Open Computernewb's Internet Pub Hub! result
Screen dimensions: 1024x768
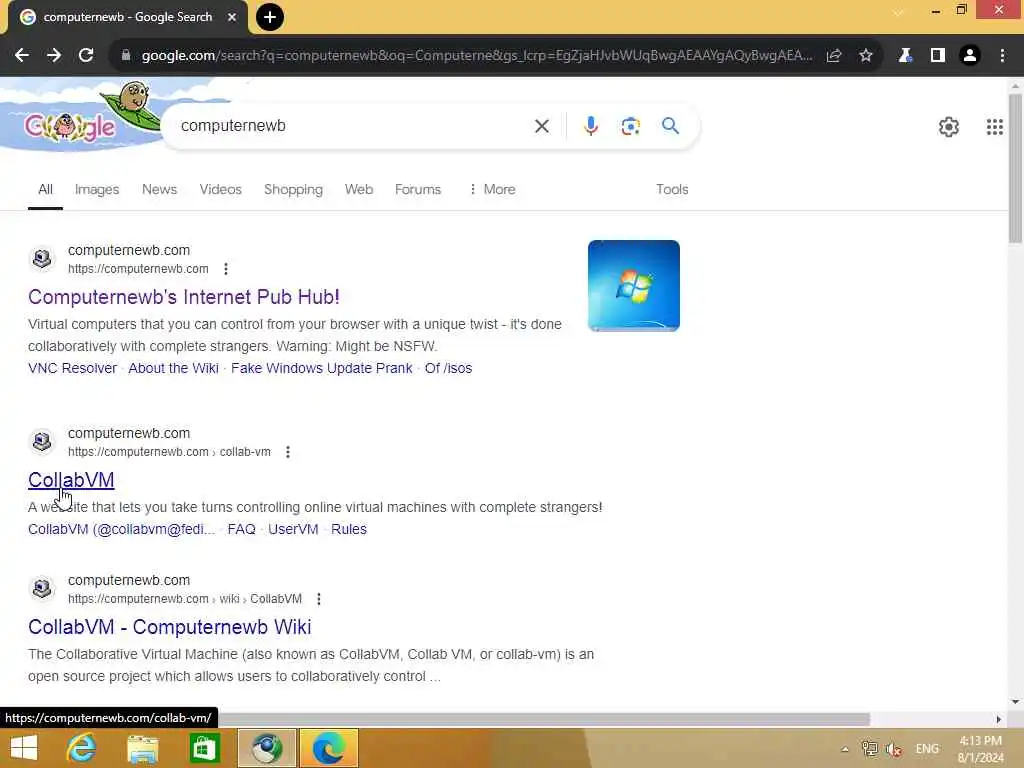(184, 297)
